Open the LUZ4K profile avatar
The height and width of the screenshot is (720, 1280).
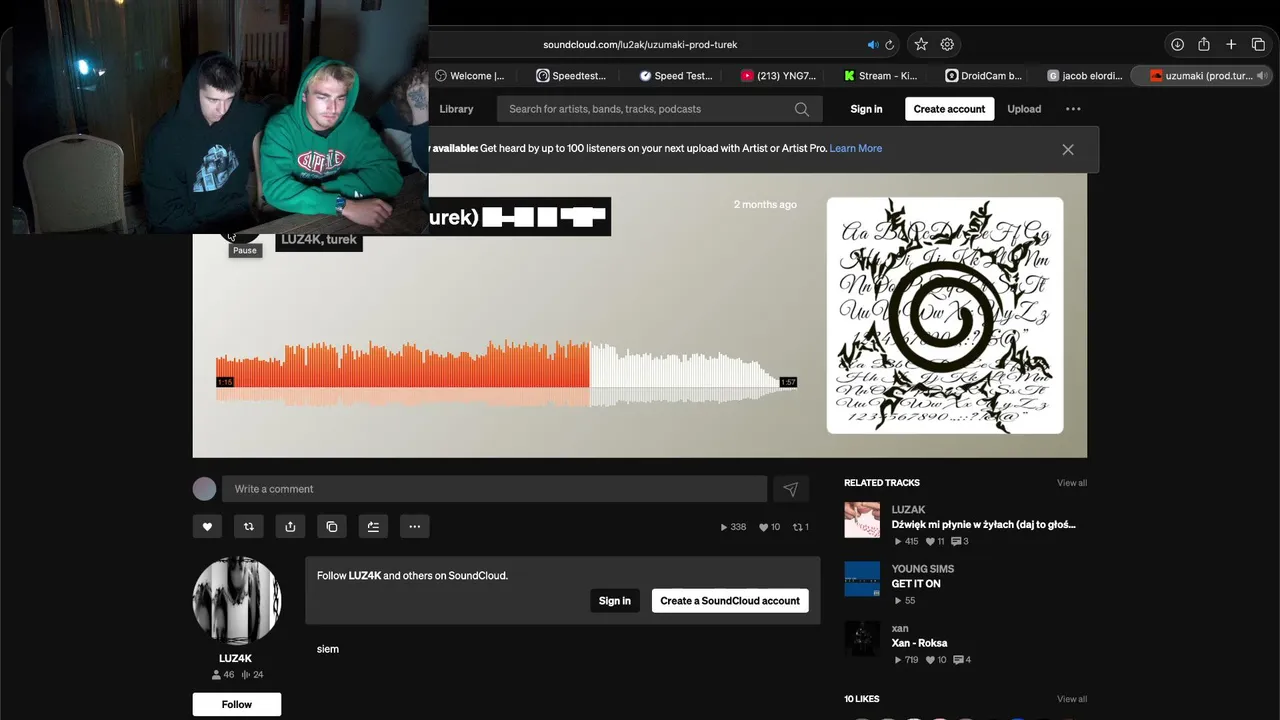(x=237, y=601)
